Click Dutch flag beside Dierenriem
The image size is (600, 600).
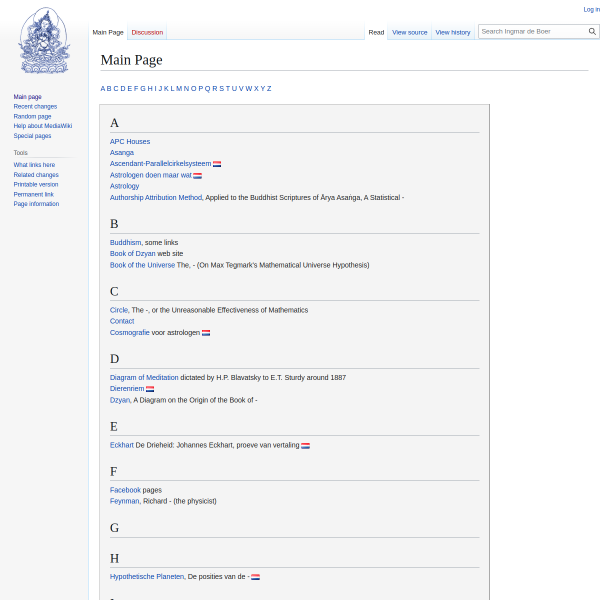150,389
